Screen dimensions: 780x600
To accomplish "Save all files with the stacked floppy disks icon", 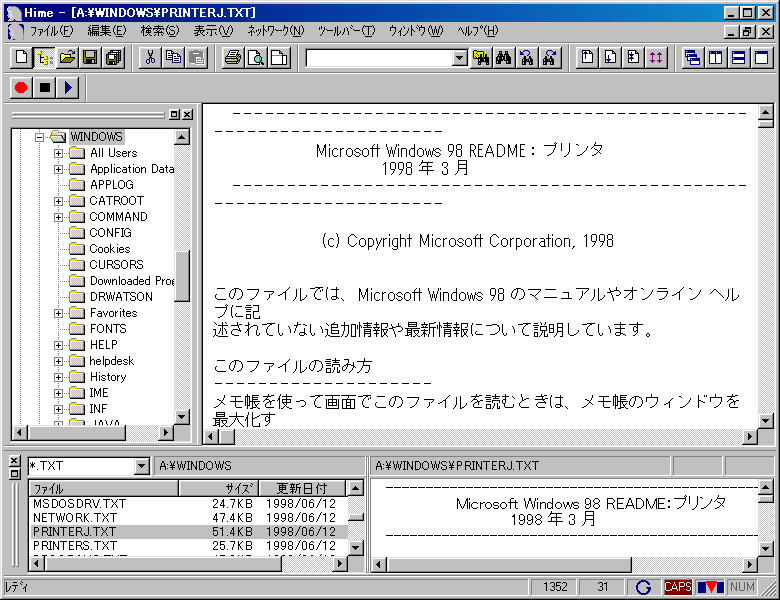I will [x=113, y=58].
